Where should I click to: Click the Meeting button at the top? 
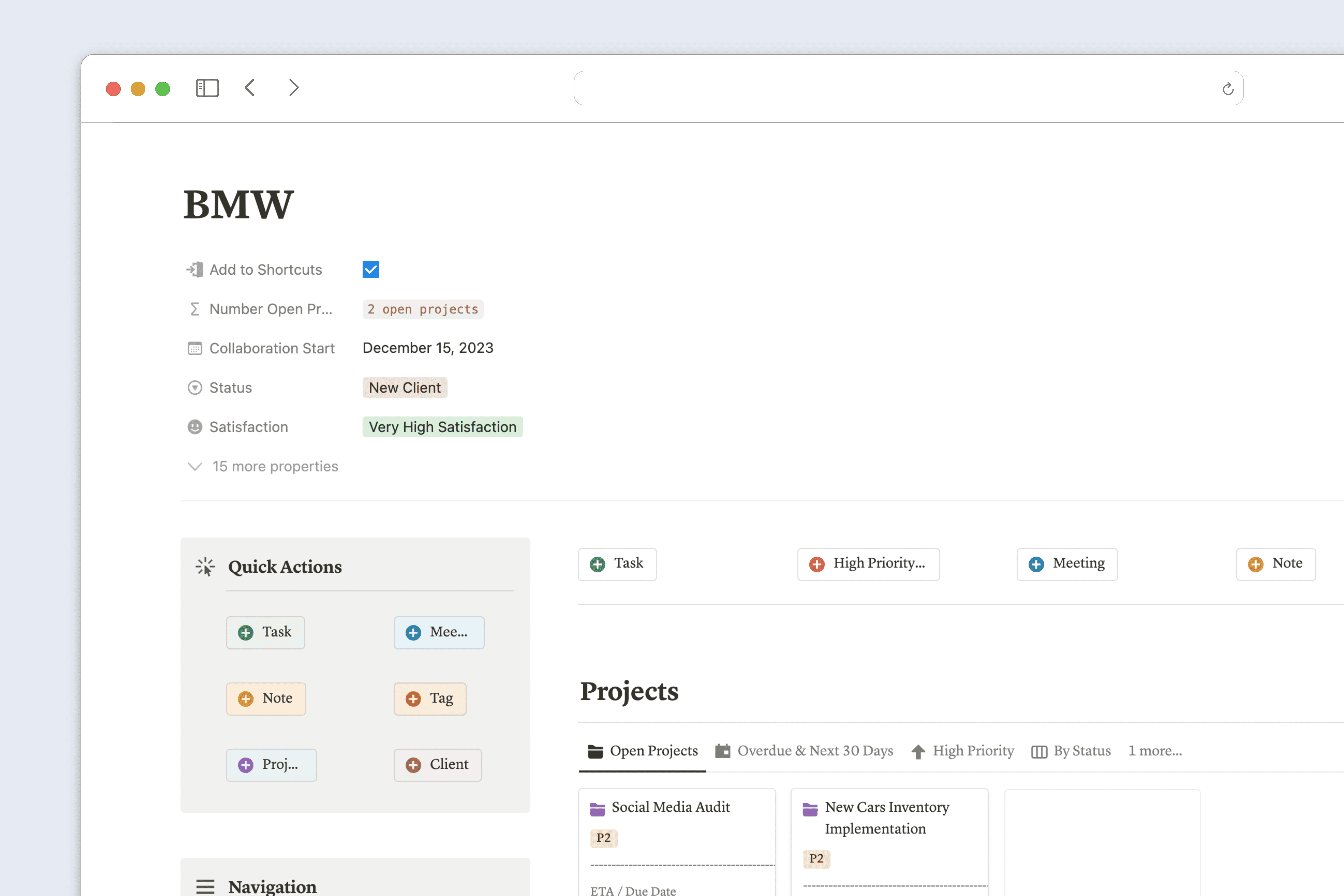coord(1066,563)
